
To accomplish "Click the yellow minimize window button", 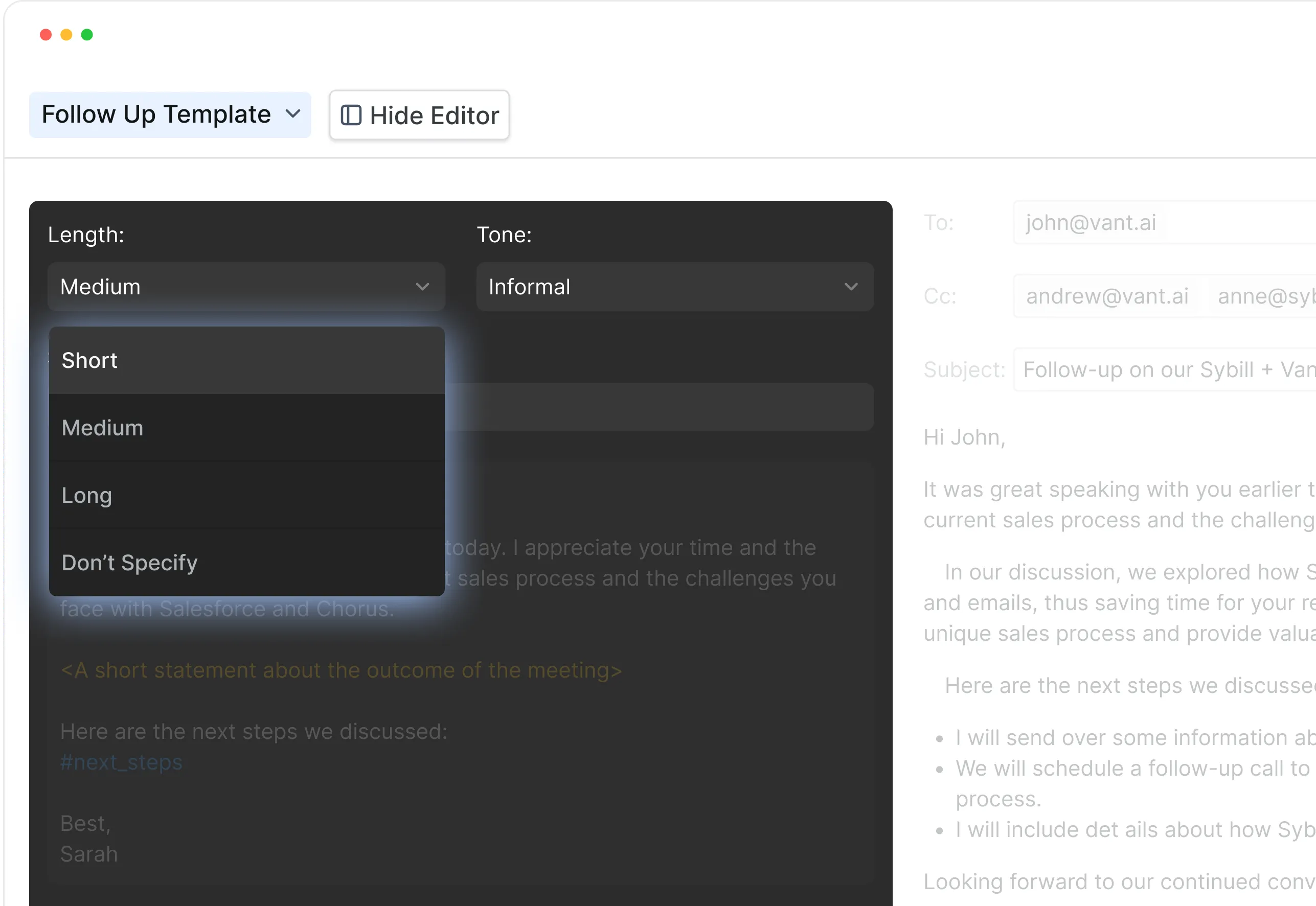I will tap(66, 35).
